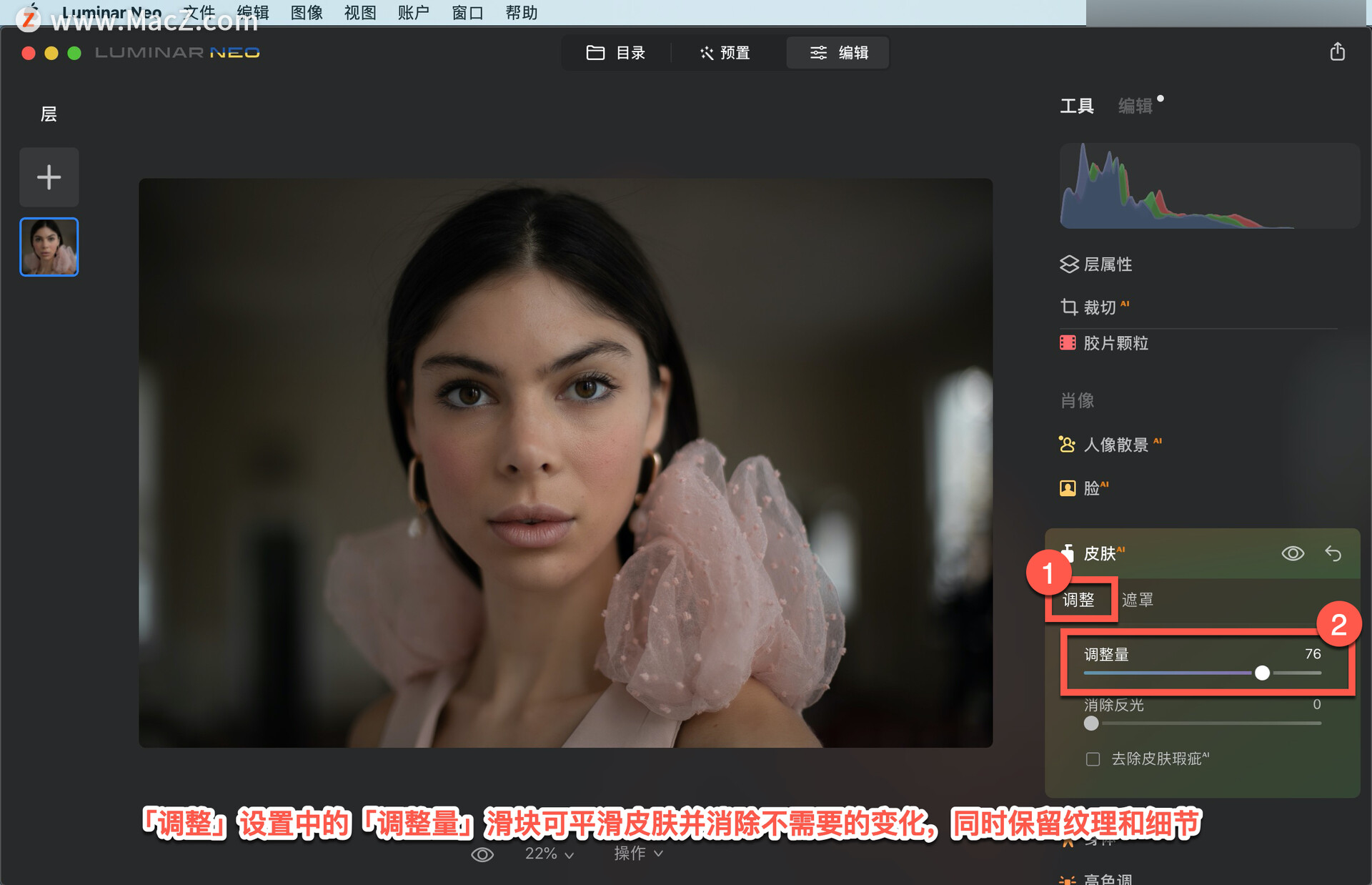The image size is (1372, 885).
Task: Switch to the 编辑 (Edit) tab in top bar
Action: point(838,53)
